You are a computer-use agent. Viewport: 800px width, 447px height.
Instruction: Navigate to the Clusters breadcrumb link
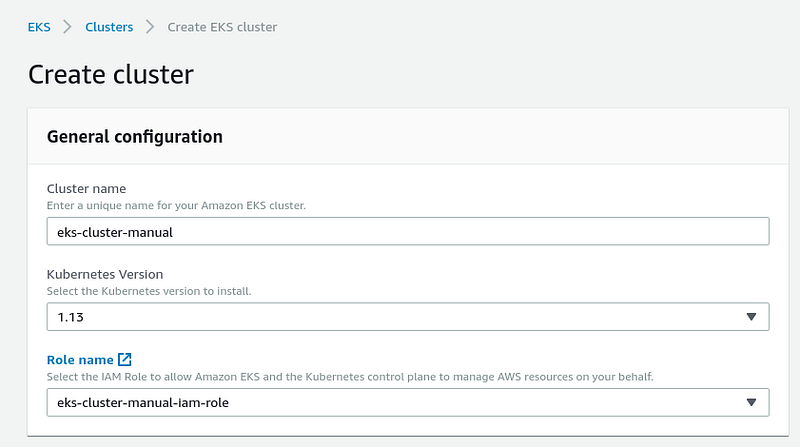109,27
